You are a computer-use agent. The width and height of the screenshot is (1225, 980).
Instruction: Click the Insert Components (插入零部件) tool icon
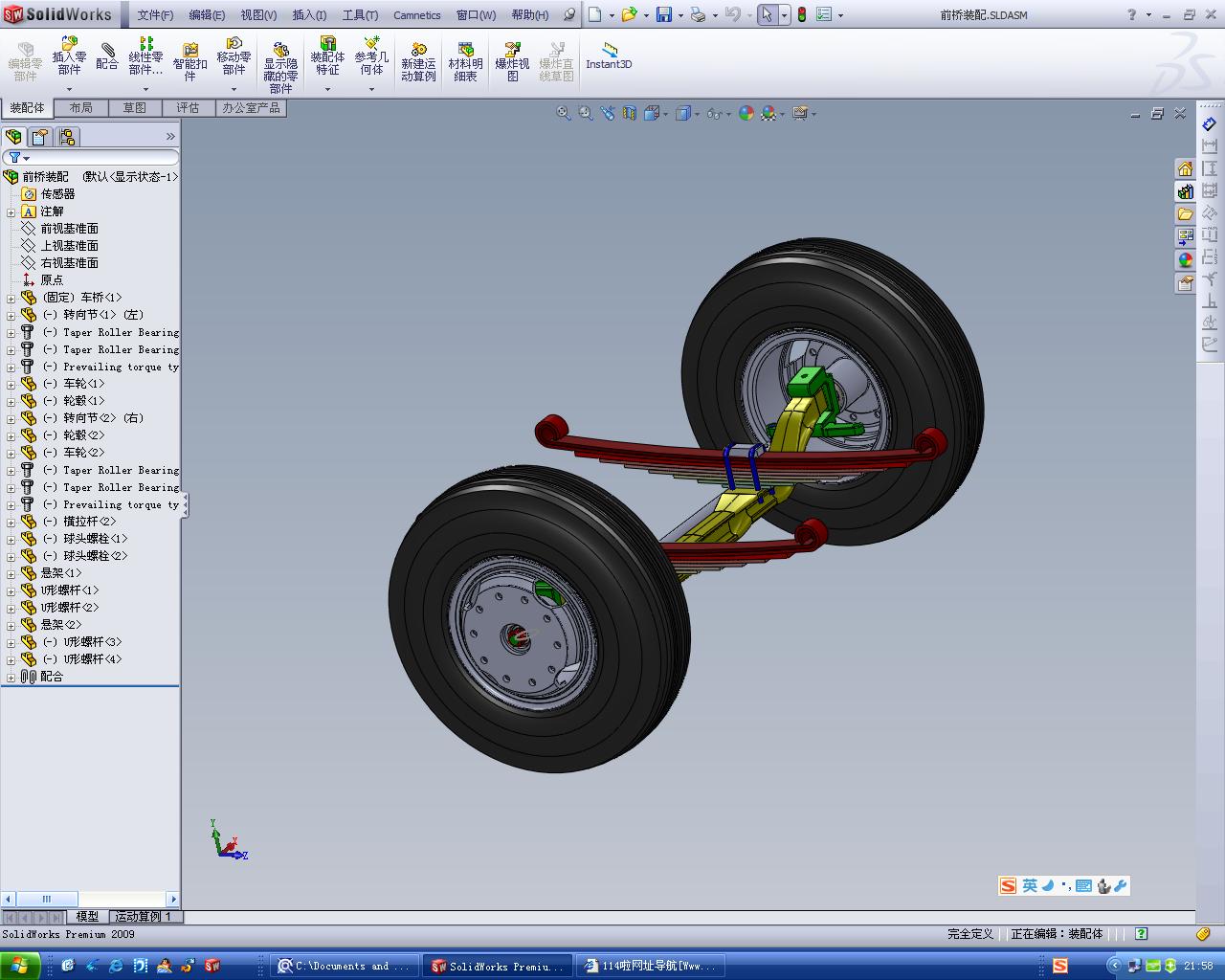(69, 57)
